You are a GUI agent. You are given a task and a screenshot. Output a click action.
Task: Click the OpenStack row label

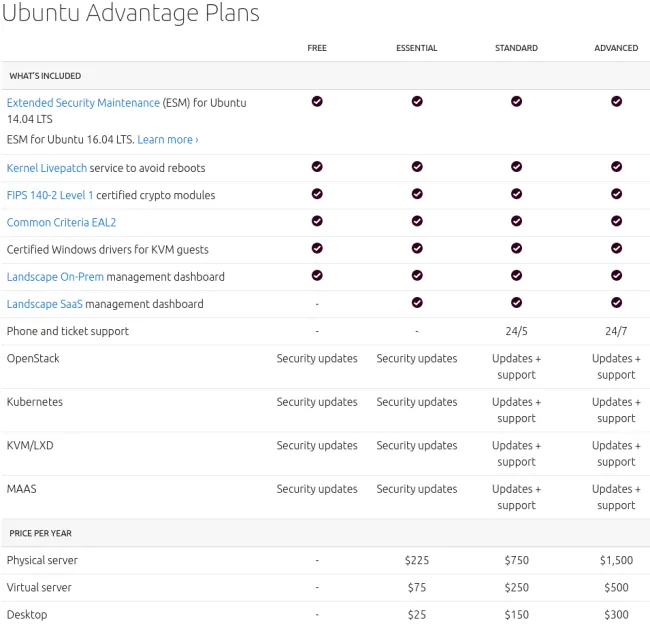point(33,358)
